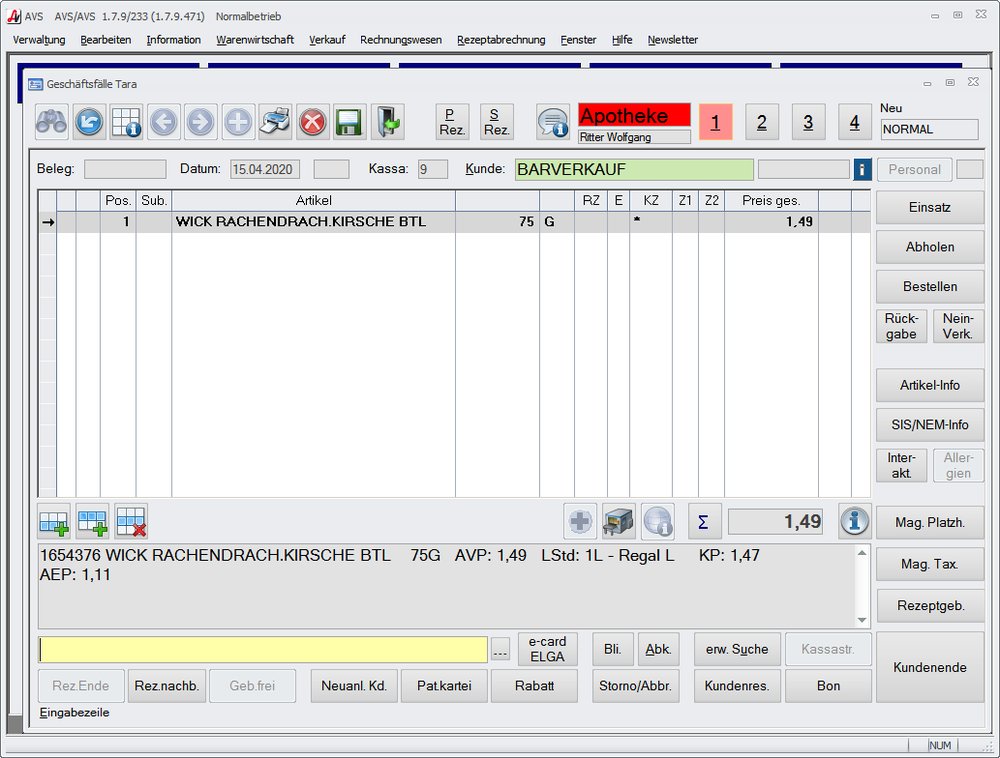Viewport: 1000px width, 758px height.
Task: Click the blue undo arrow icon
Action: (89, 122)
